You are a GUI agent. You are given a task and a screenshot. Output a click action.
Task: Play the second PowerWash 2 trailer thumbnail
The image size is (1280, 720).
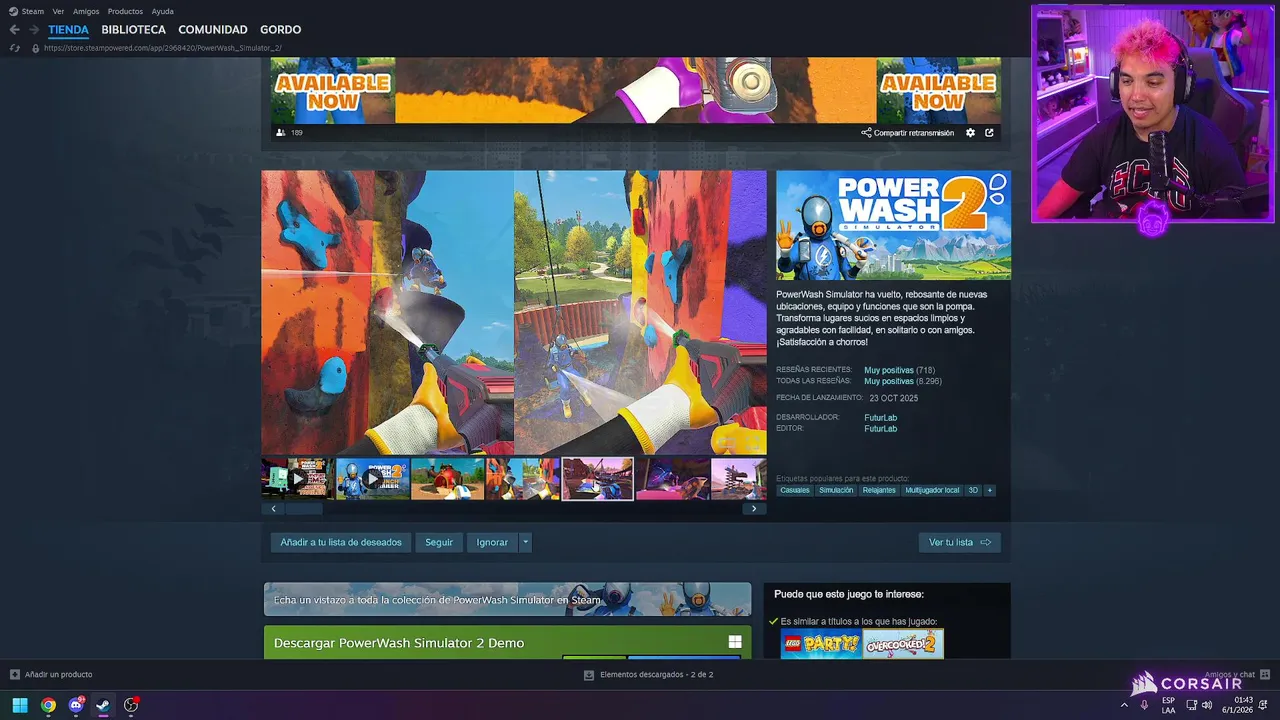372,479
